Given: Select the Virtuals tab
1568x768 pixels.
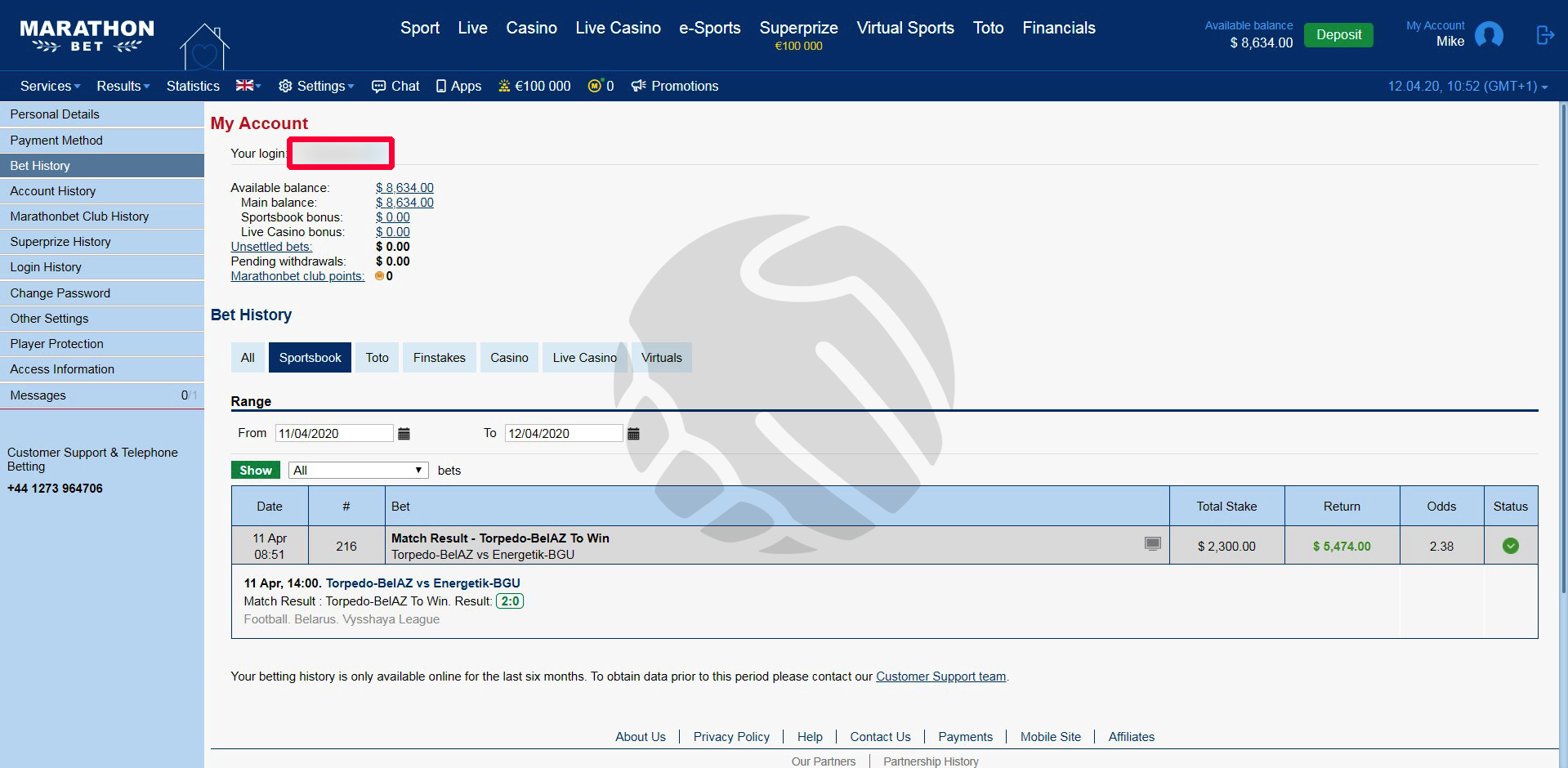Looking at the screenshot, I should point(661,358).
